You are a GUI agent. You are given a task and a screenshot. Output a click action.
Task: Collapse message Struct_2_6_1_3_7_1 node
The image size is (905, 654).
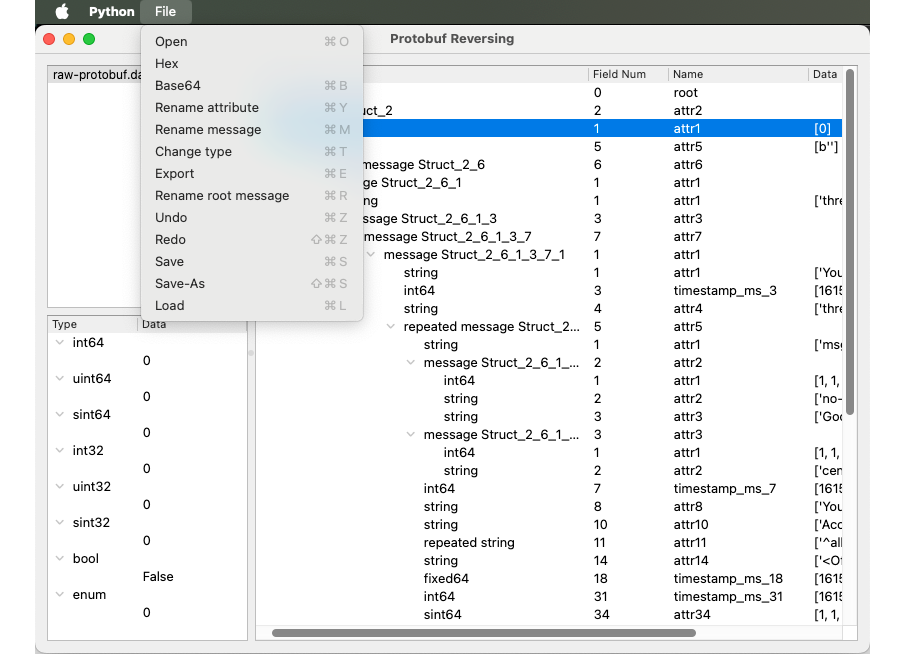371,255
